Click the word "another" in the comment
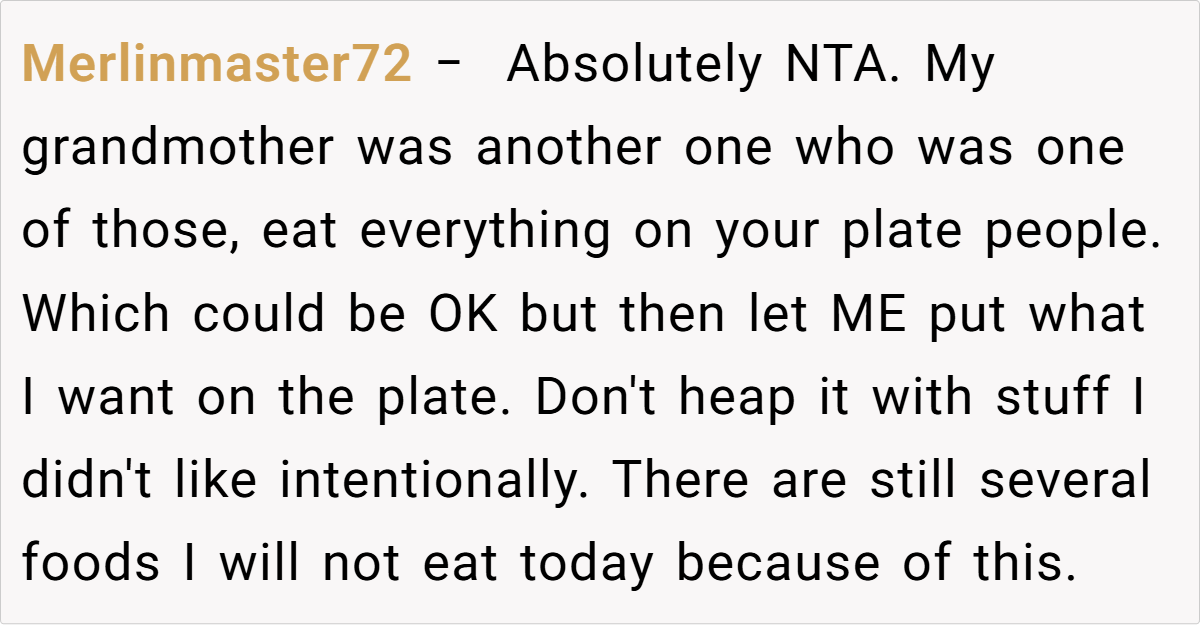 (x=568, y=149)
